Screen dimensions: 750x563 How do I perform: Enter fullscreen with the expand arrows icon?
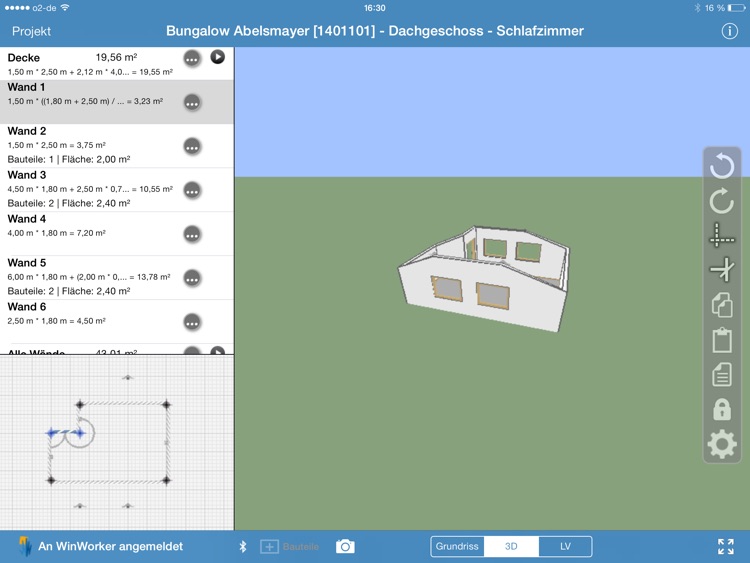coord(726,546)
